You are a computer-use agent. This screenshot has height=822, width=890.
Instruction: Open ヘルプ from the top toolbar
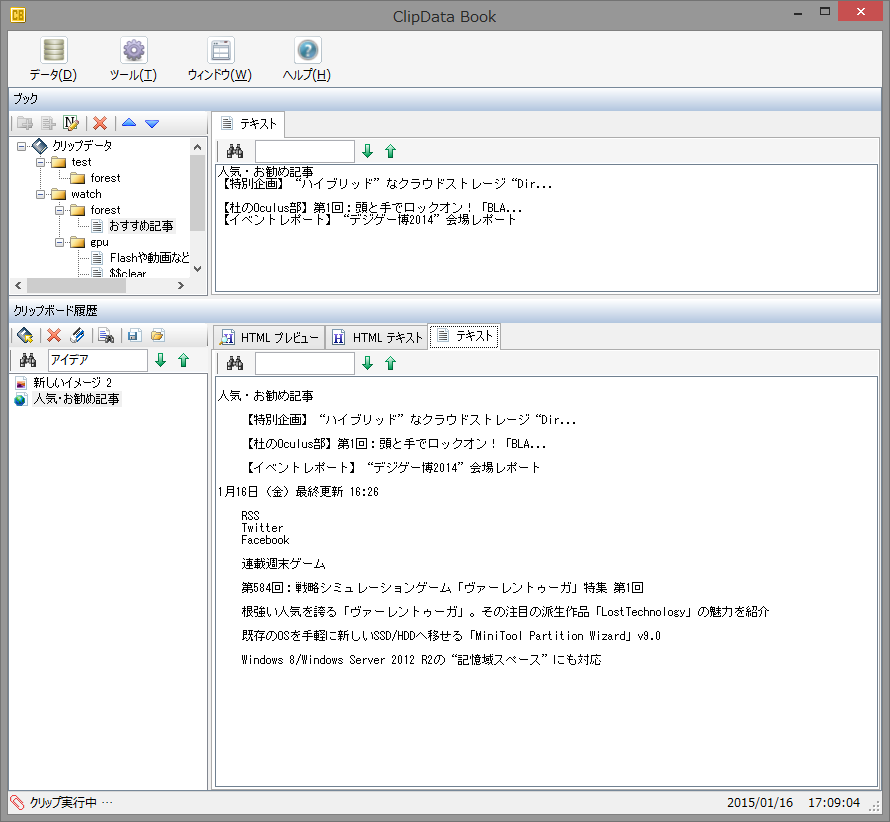(x=305, y=58)
